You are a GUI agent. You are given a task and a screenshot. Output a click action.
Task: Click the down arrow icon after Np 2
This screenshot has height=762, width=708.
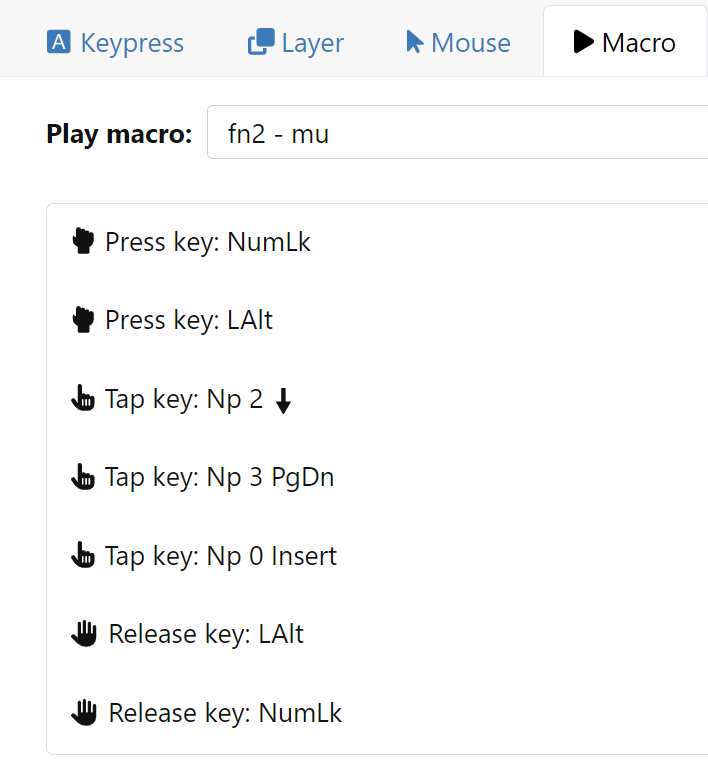coord(283,401)
